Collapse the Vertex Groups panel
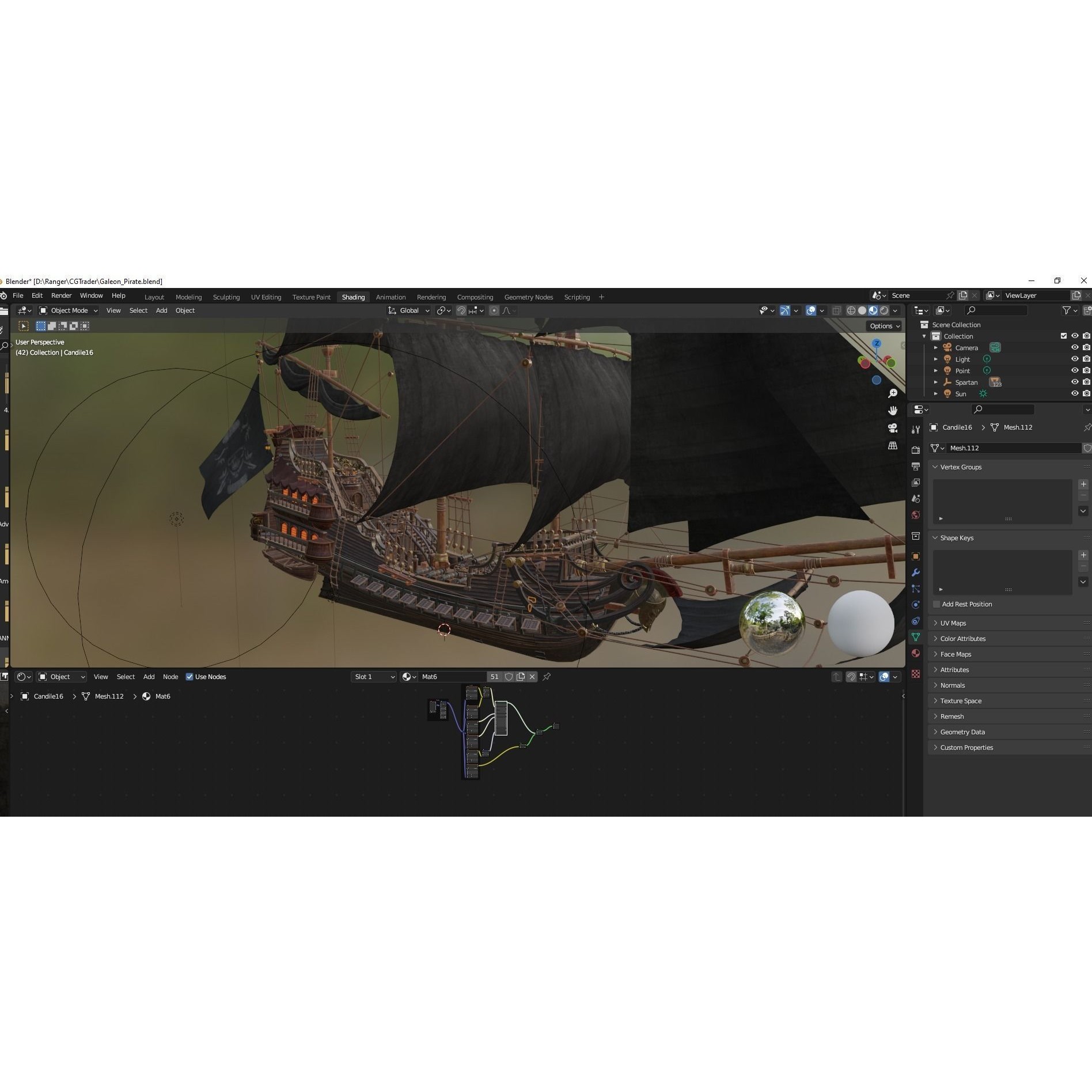This screenshot has width=1092, height=1092. click(935, 467)
